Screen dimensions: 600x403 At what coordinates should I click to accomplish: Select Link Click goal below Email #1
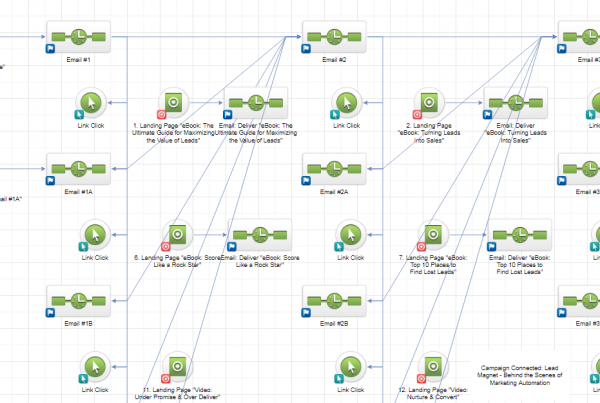point(91,102)
